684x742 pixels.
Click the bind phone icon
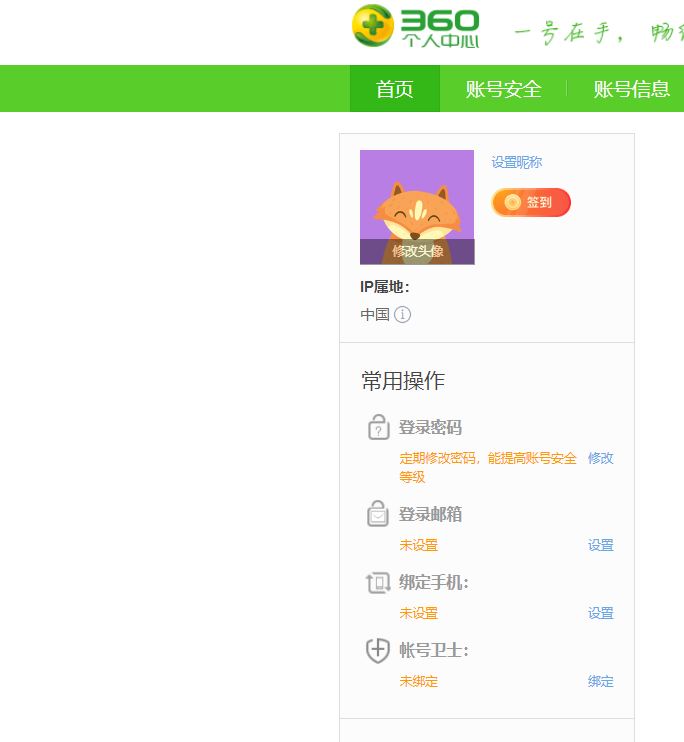pos(378,583)
